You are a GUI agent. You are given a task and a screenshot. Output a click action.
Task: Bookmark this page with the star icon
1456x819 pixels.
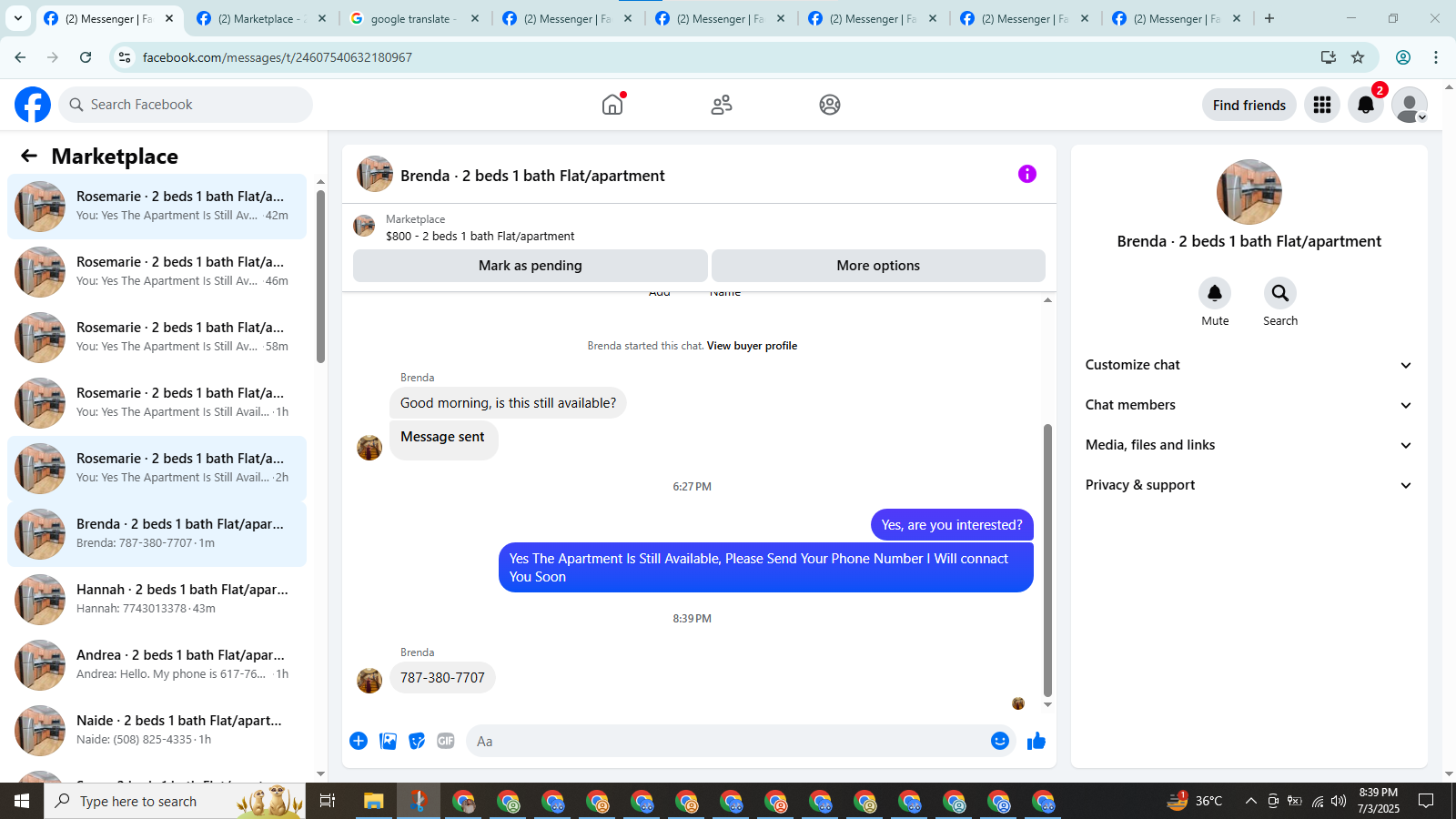1358,57
